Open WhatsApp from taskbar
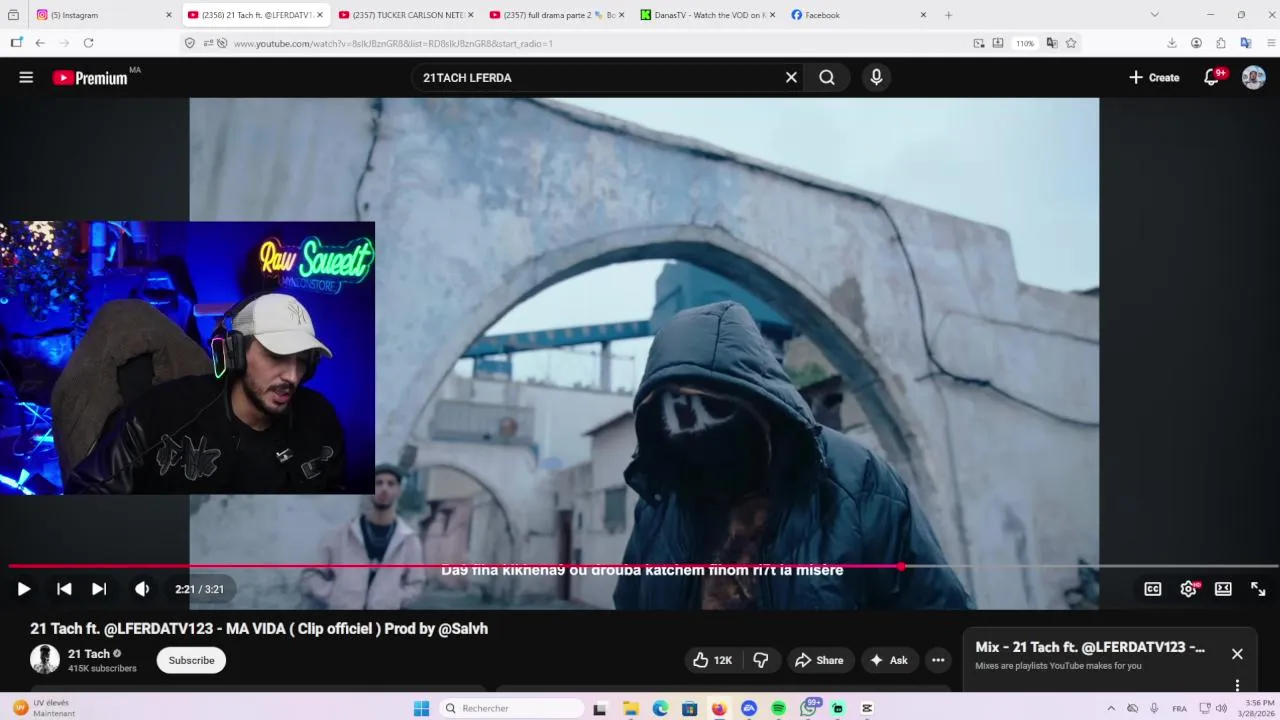This screenshot has width=1280, height=720. click(x=808, y=708)
